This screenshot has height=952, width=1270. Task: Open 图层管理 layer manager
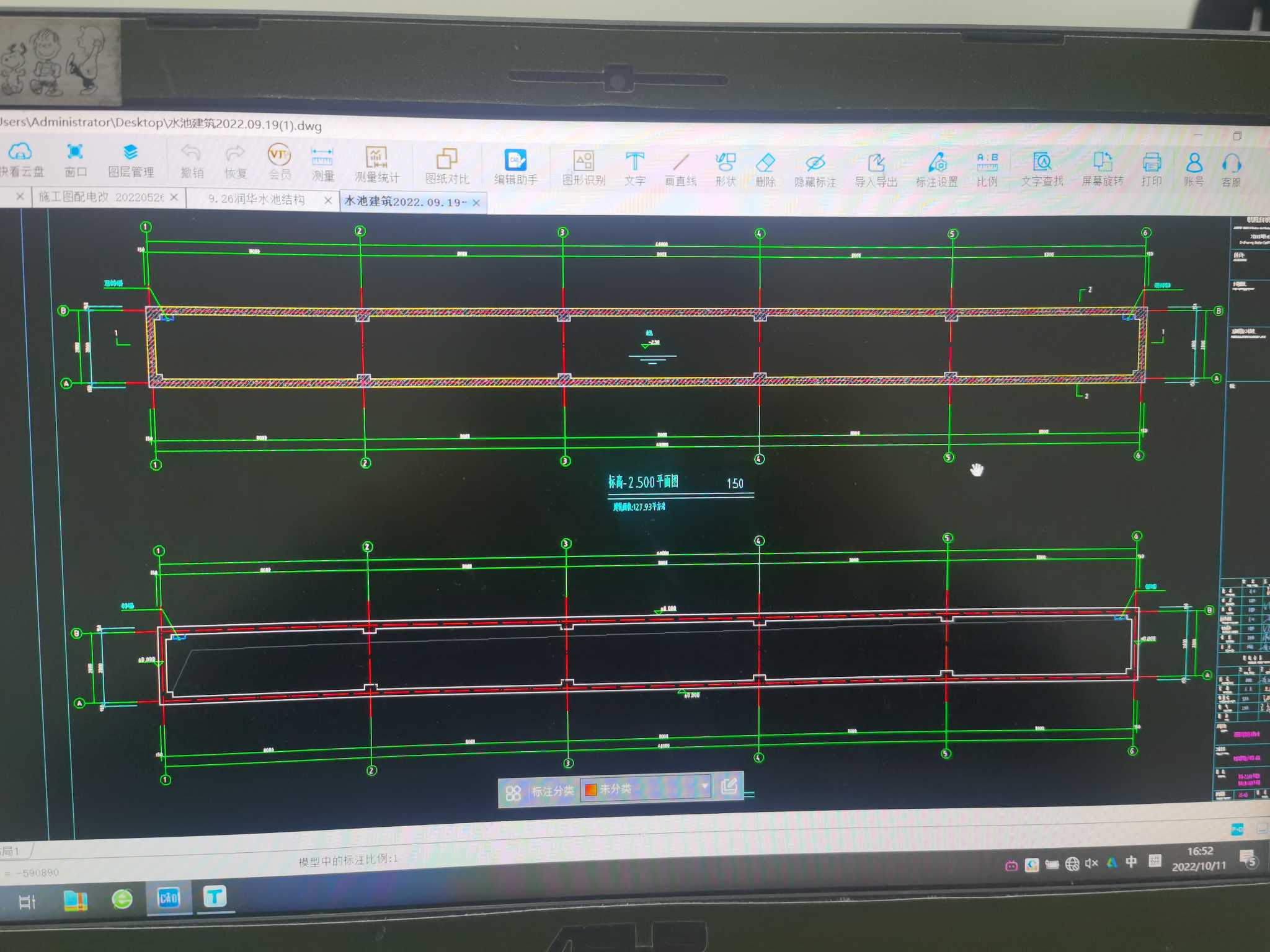pyautogui.click(x=130, y=161)
